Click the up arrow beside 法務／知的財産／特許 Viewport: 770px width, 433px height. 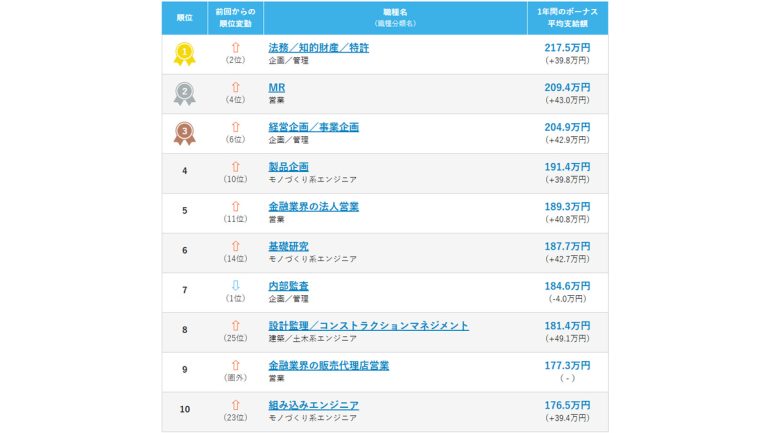[236, 47]
